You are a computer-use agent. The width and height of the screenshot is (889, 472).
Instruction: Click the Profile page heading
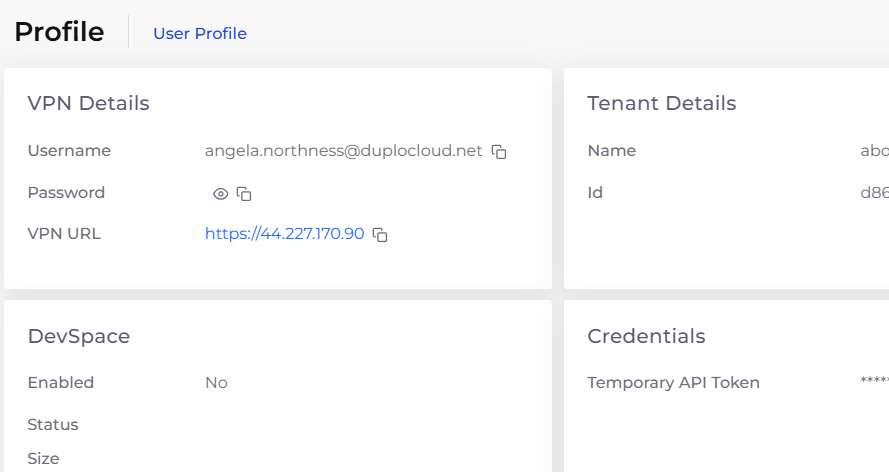60,32
